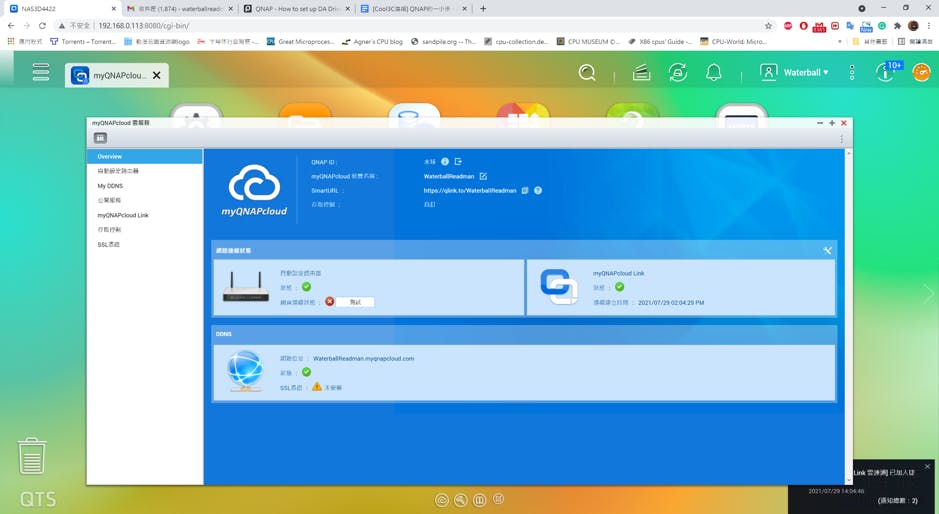
Task: Open the QTS main menu hamburger icon
Action: point(40,72)
